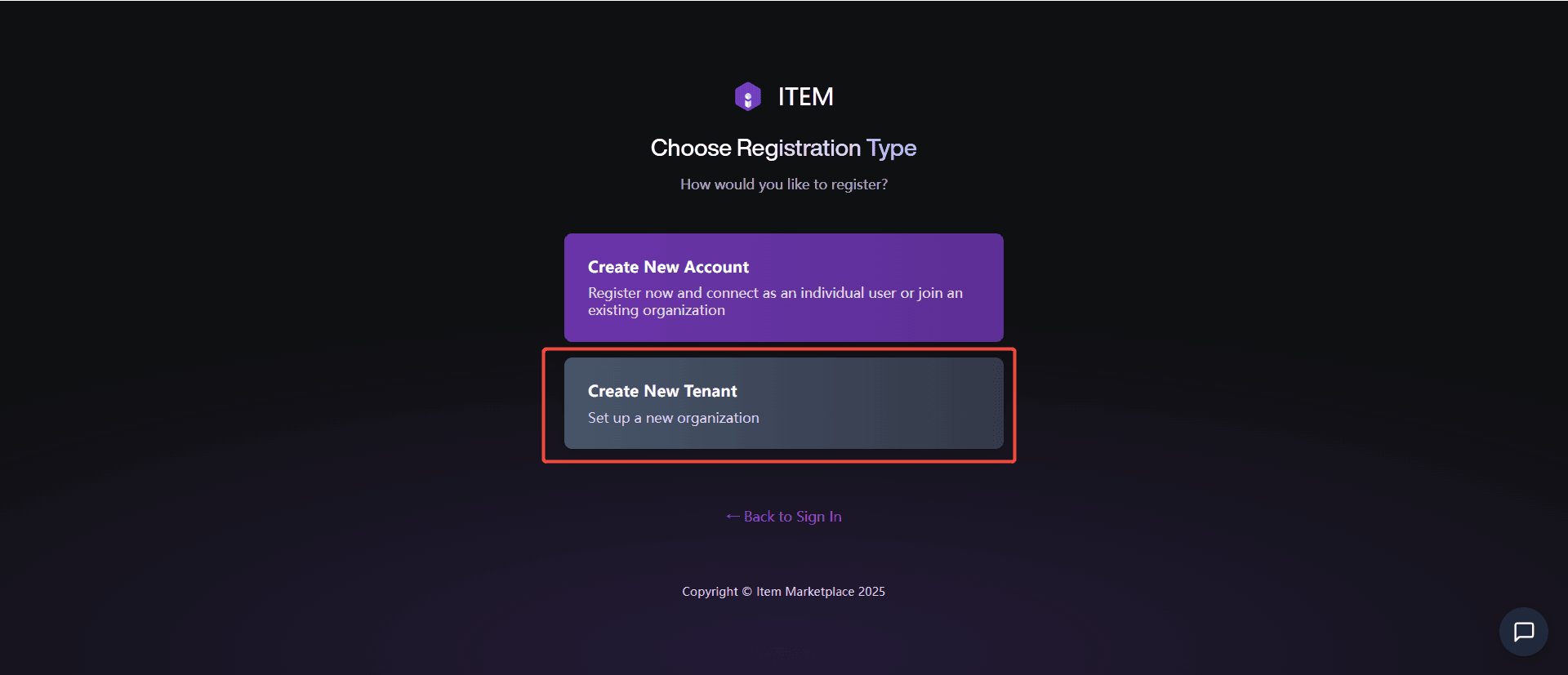Click the Create New Tenant title text

[662, 391]
